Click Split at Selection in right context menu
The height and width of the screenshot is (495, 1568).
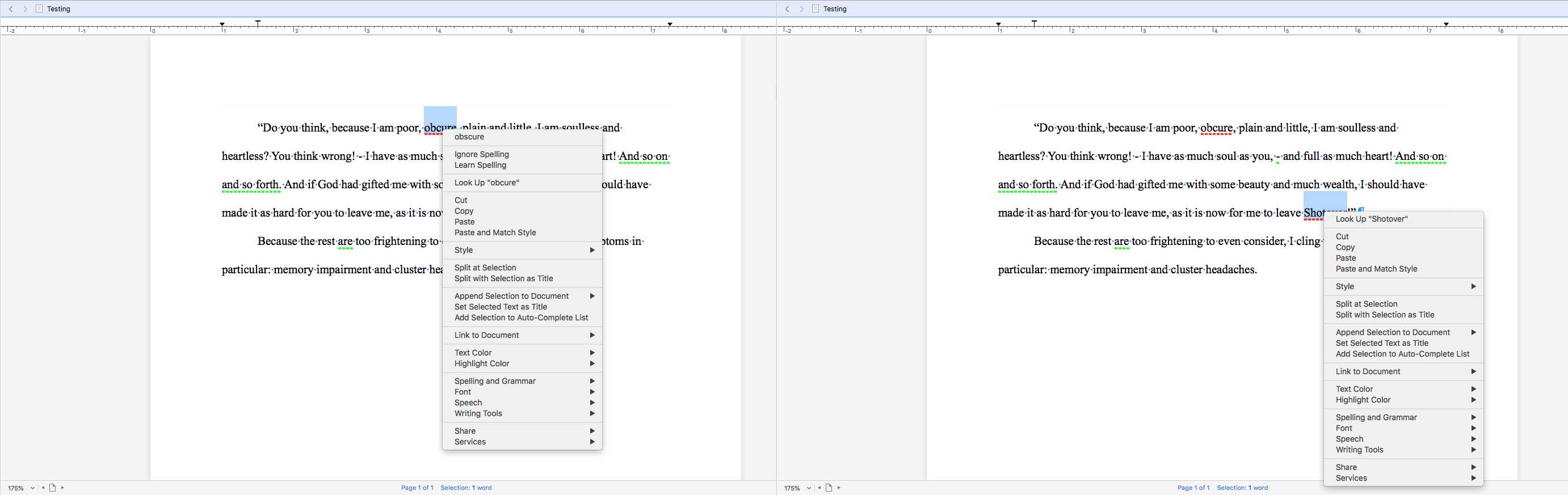tap(1366, 304)
